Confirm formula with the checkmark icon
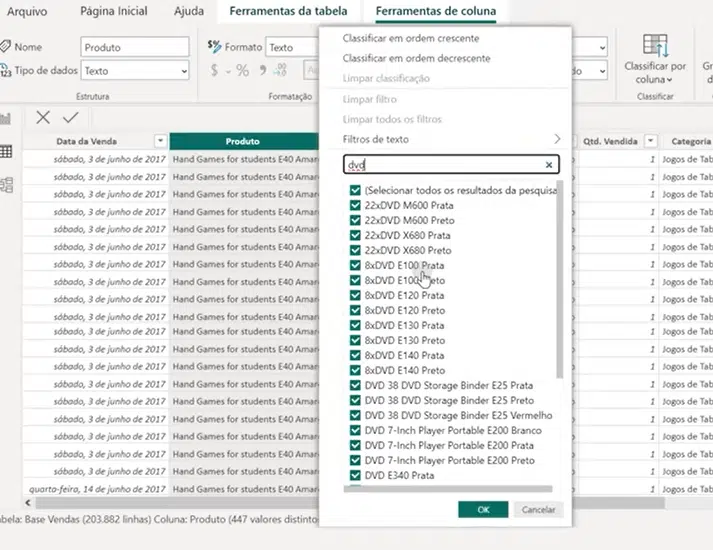This screenshot has height=550, width=713. (x=70, y=118)
